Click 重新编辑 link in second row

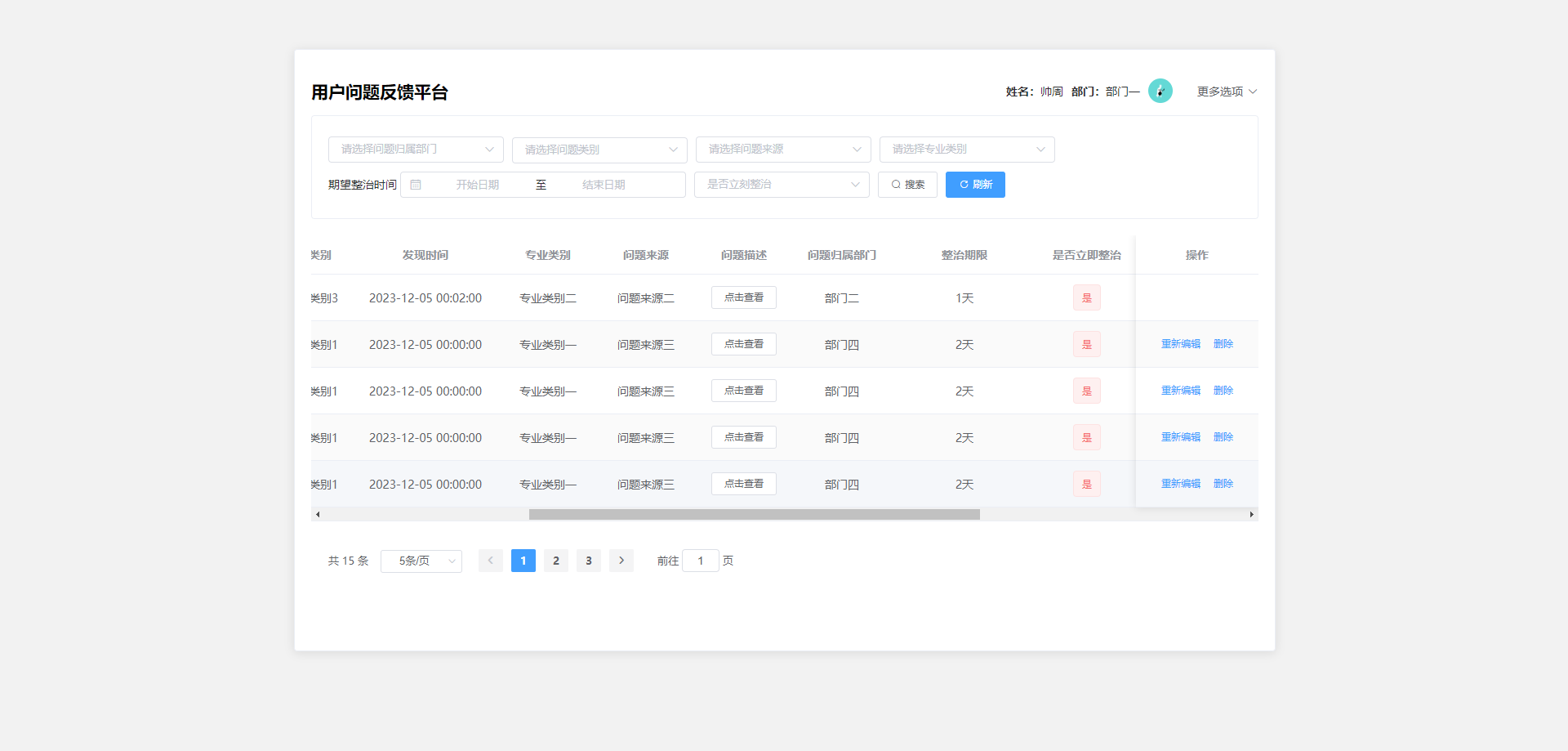1180,344
